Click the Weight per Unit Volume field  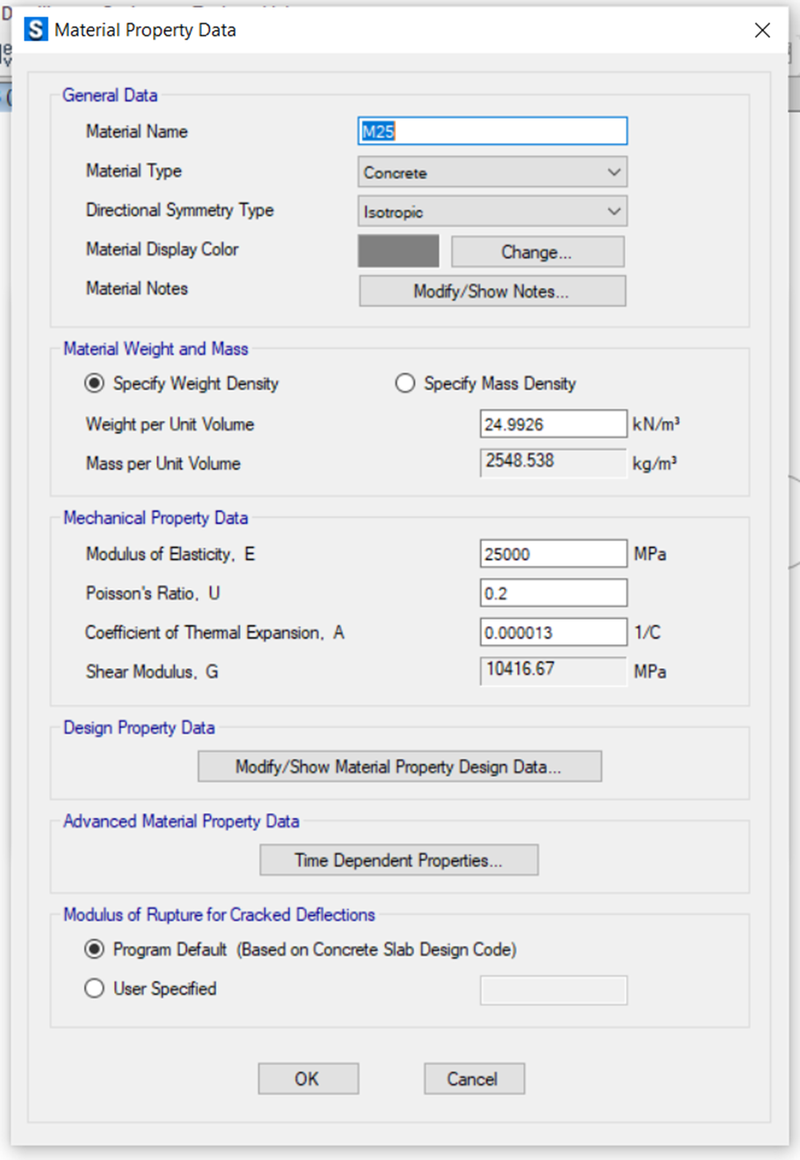point(553,424)
